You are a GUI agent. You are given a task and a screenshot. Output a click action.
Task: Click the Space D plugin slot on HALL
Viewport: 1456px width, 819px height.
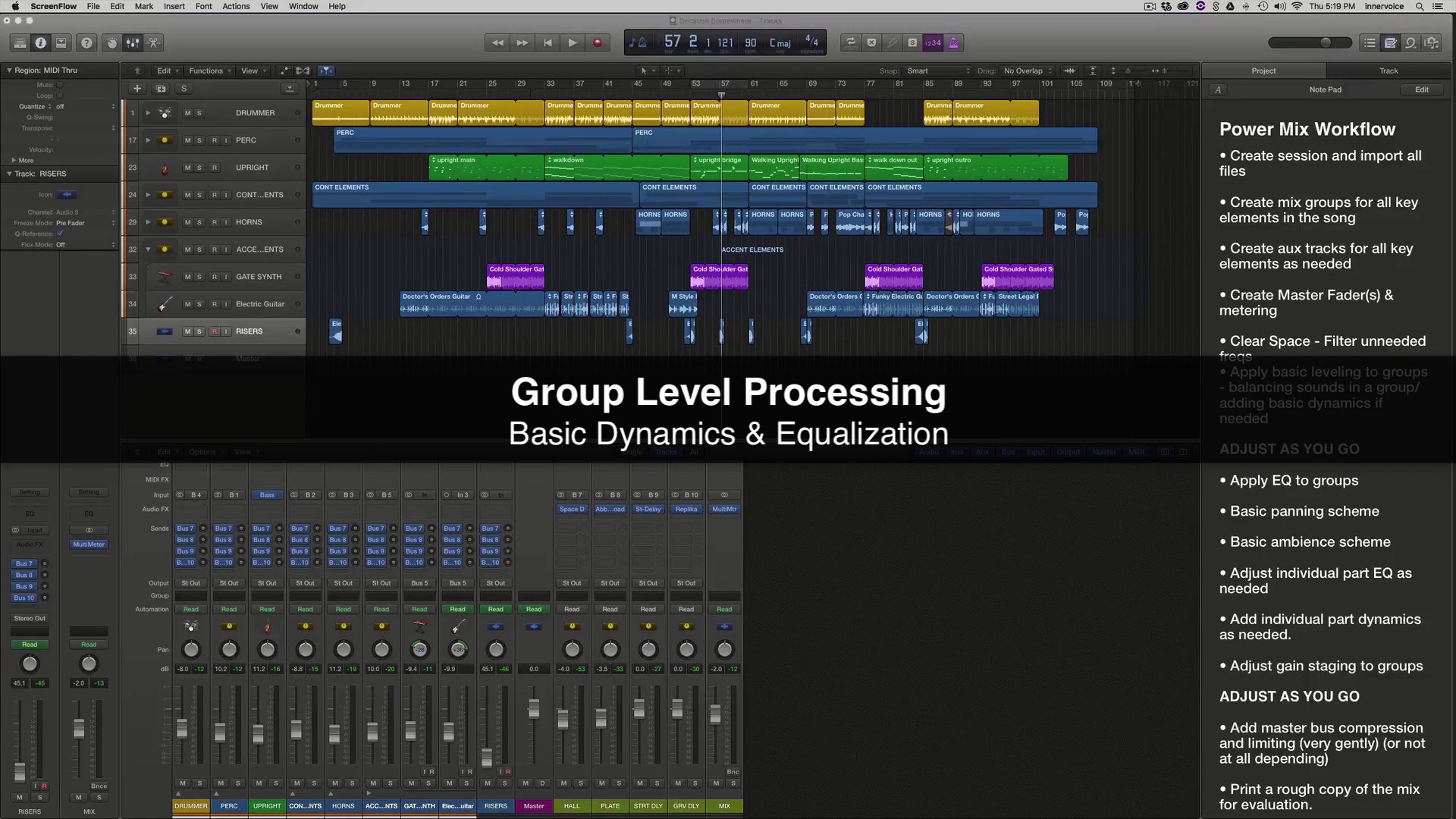click(572, 510)
